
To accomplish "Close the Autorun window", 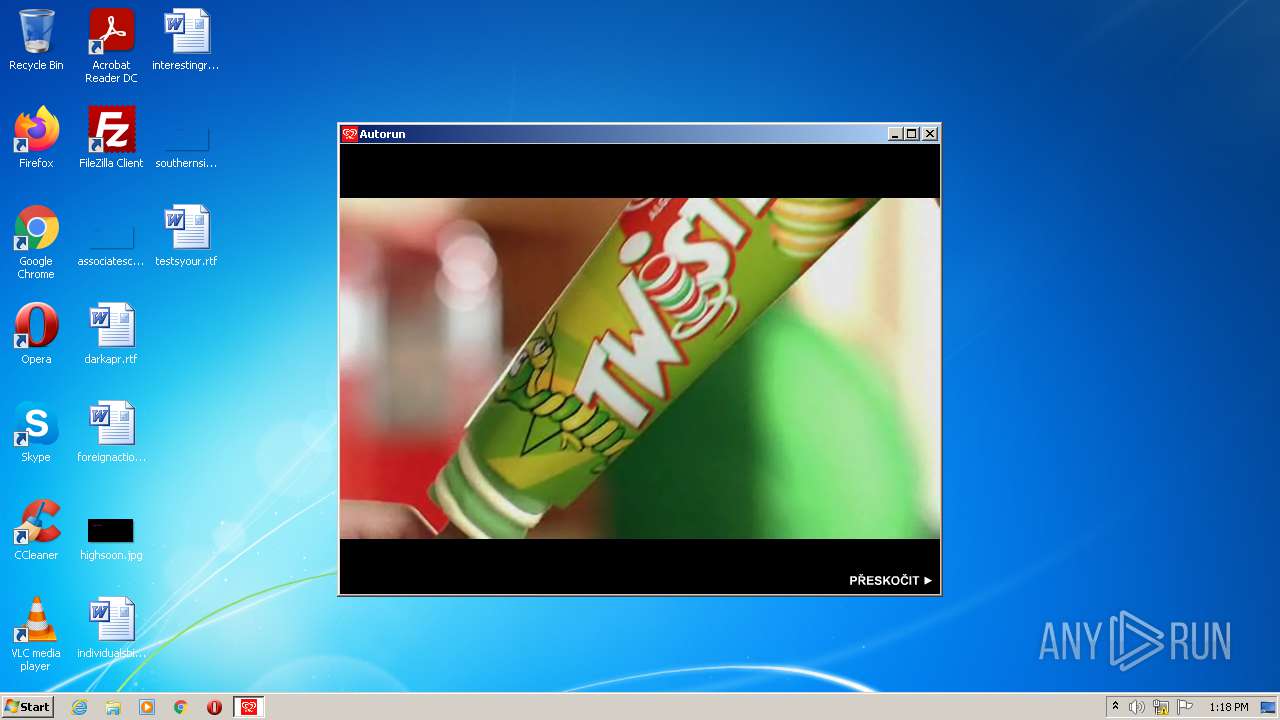I will coord(930,134).
